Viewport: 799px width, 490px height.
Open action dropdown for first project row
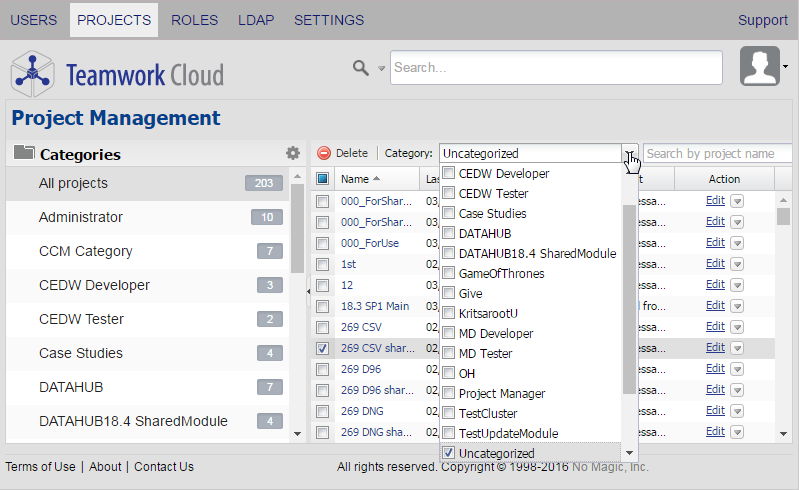pyautogui.click(x=737, y=200)
